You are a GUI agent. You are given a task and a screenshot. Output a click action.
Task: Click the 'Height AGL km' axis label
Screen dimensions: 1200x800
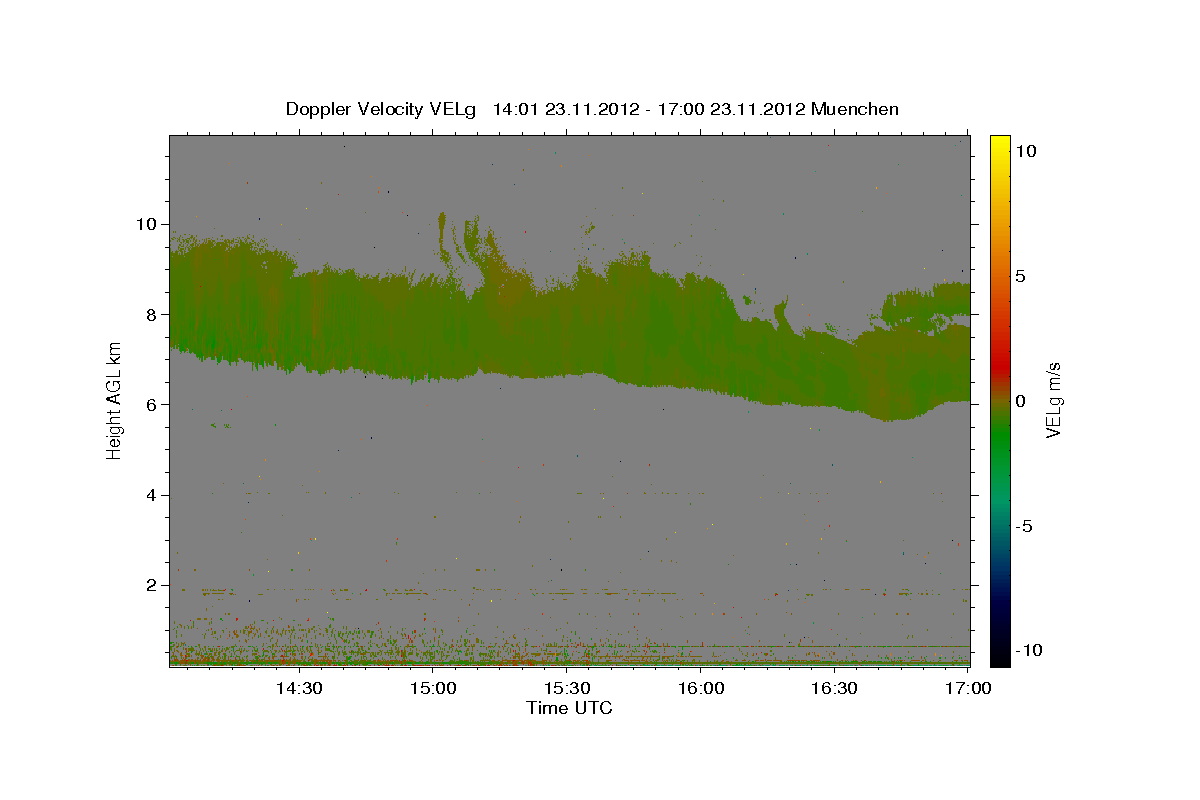point(114,401)
